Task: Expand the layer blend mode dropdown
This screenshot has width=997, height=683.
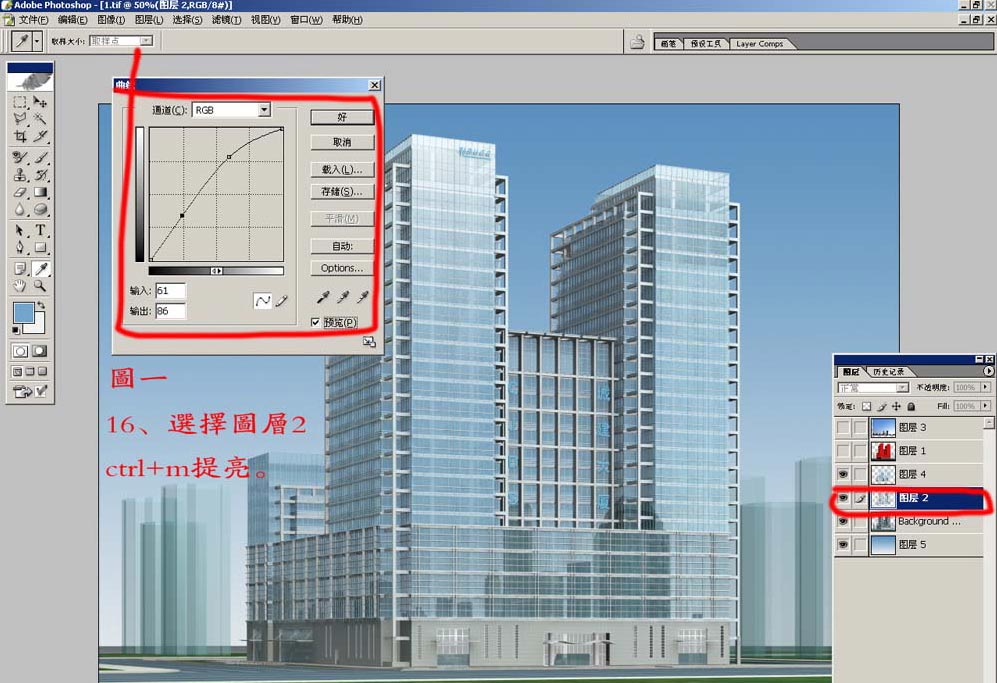Action: [902, 387]
